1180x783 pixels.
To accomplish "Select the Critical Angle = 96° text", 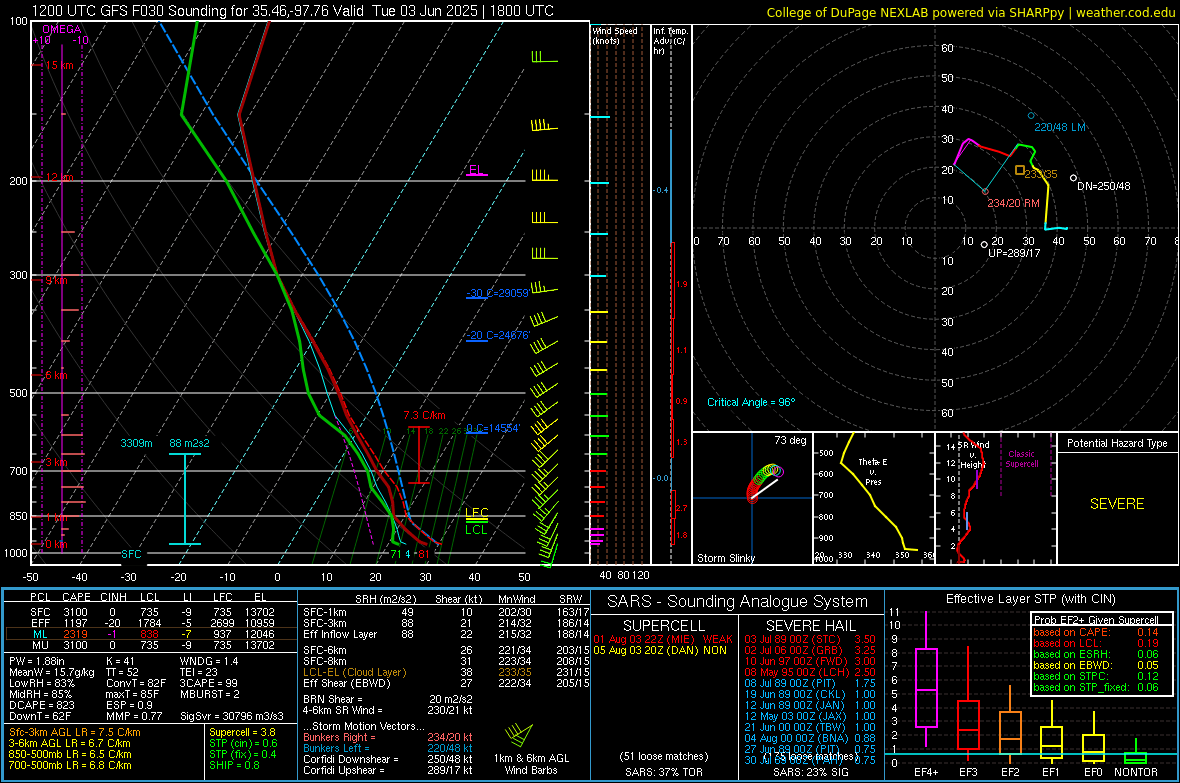I will (751, 403).
